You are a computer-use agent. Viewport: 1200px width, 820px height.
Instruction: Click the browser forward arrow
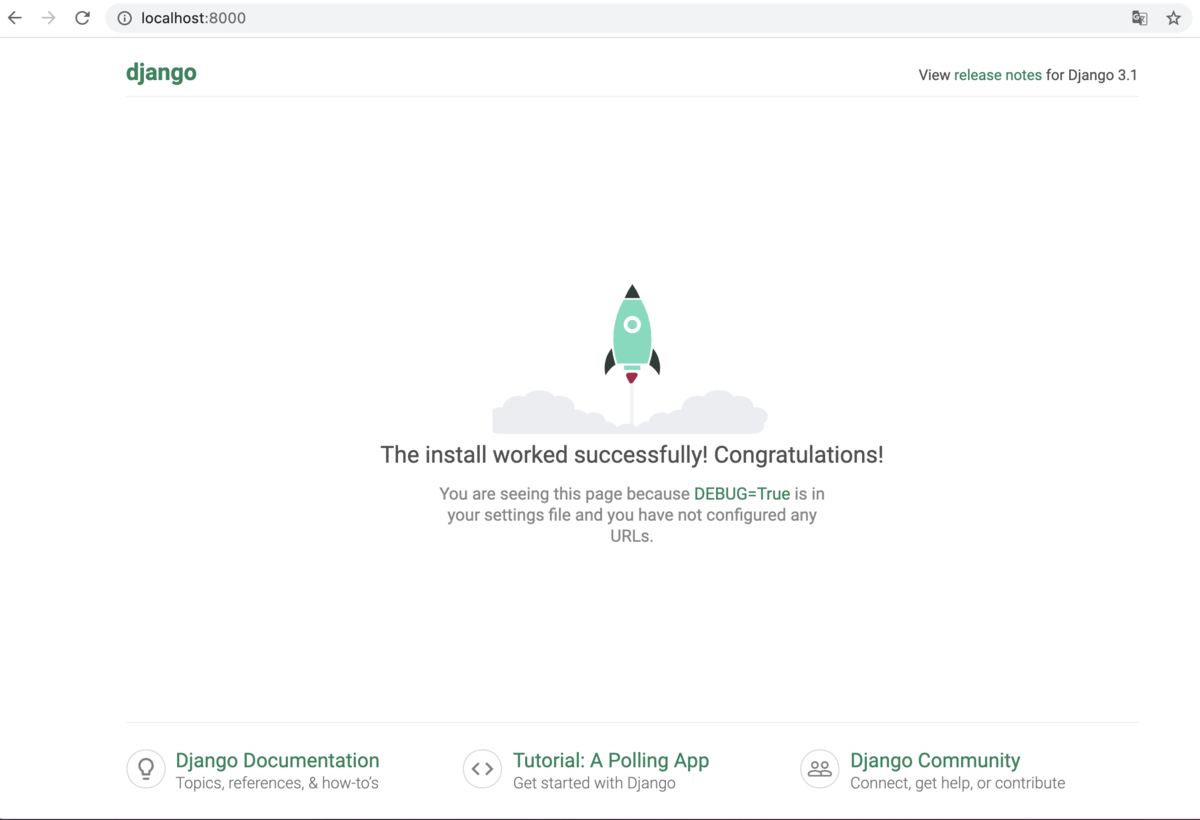(48, 18)
